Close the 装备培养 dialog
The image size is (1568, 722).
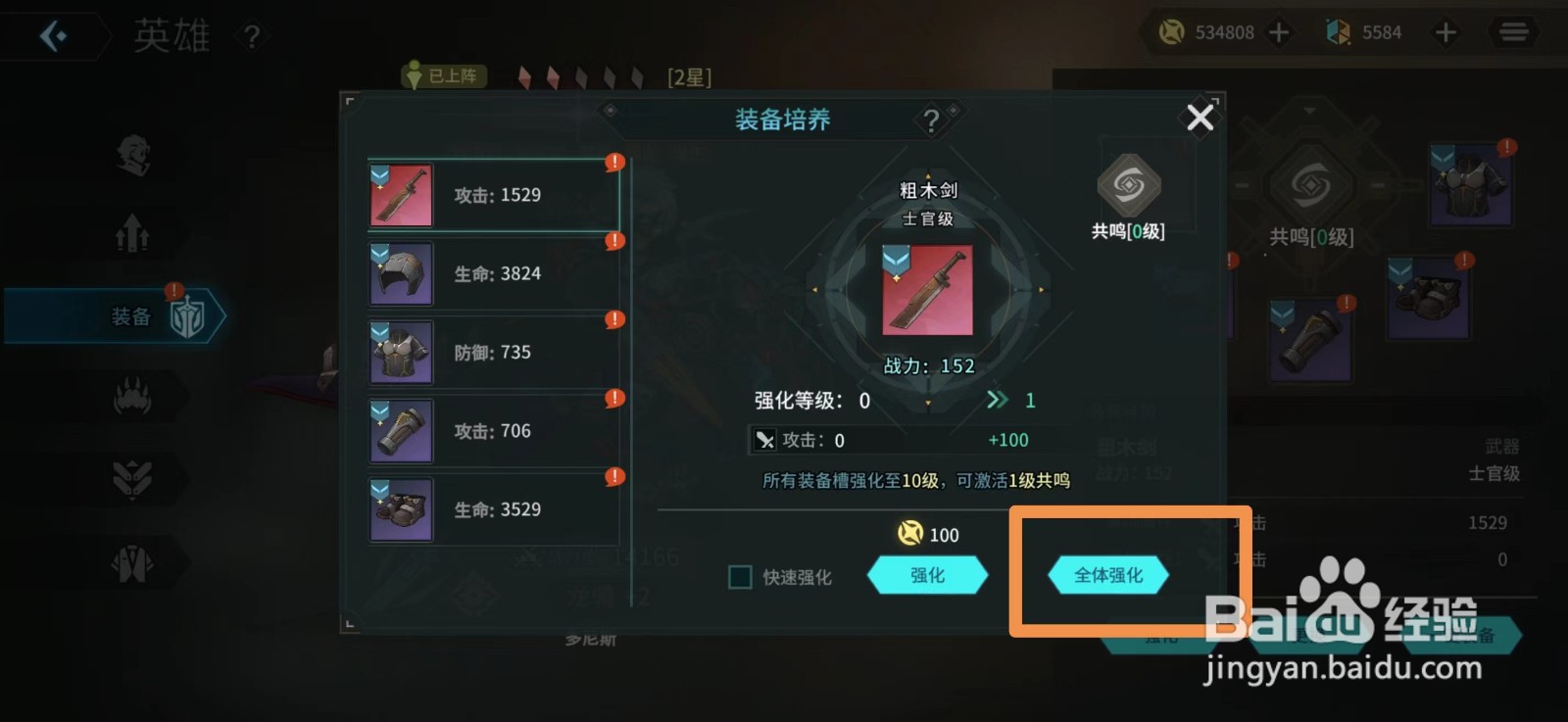1200,118
